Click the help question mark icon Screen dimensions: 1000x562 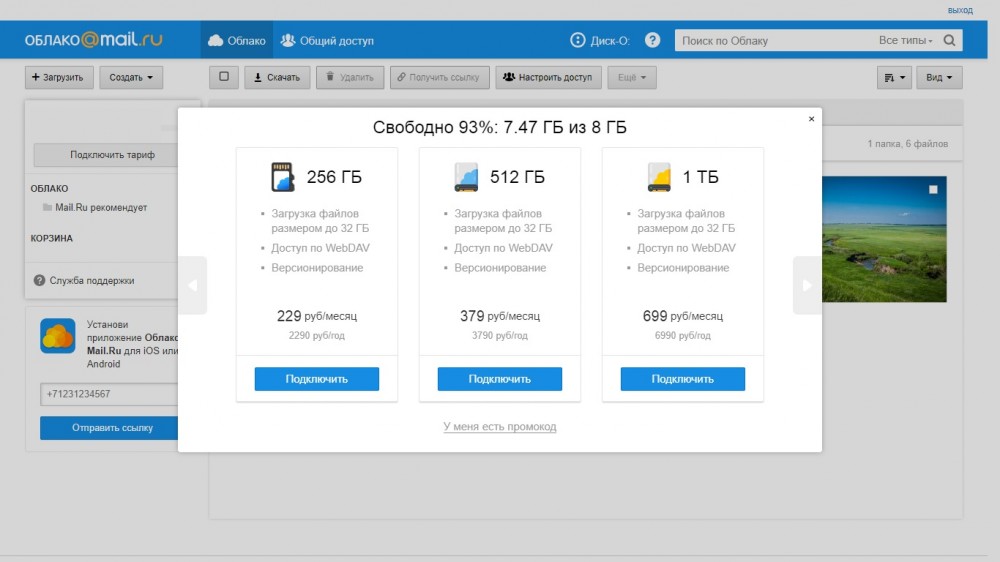point(652,40)
